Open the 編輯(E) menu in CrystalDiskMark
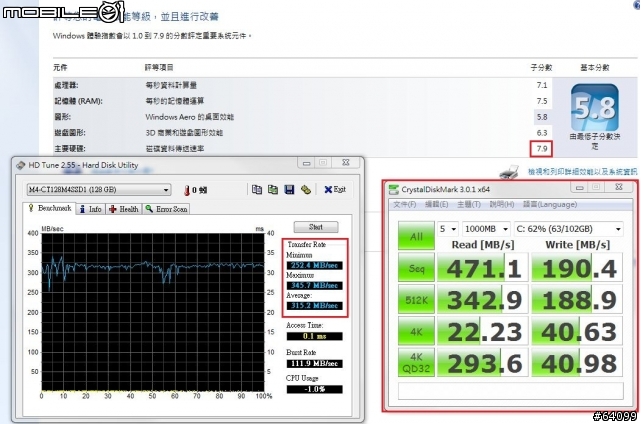 [437, 204]
